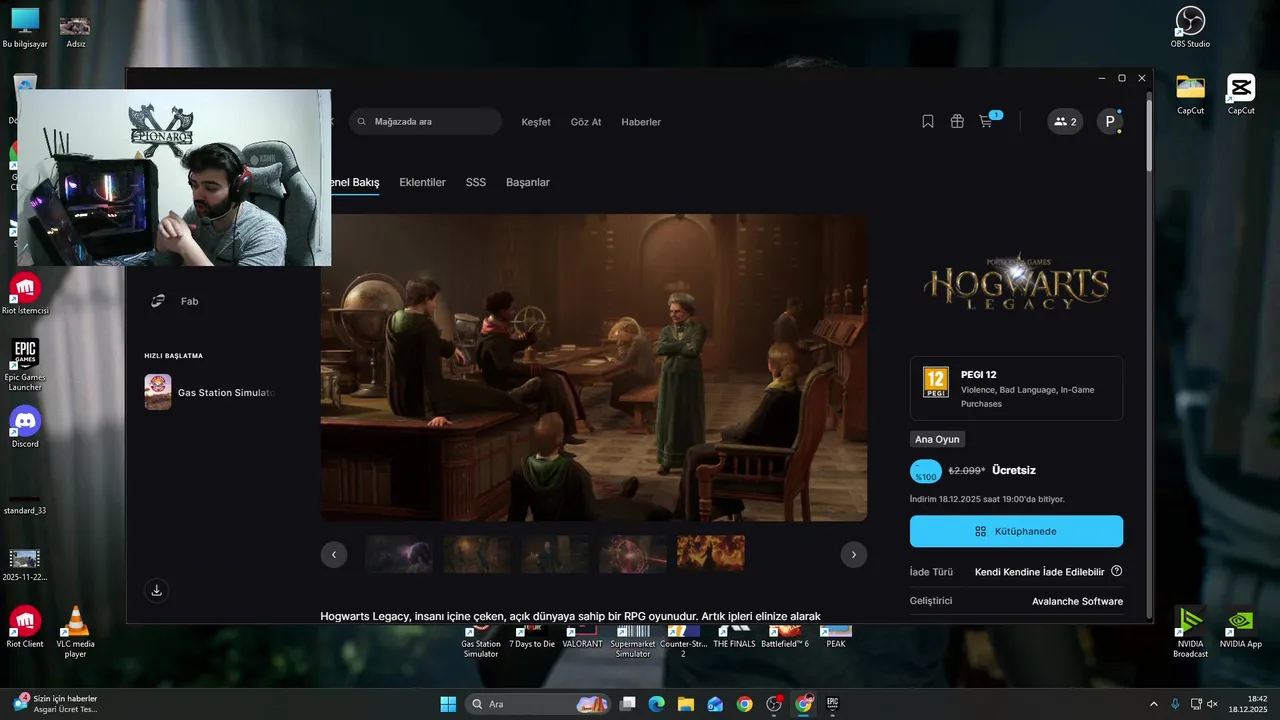Click the PEGI 12 rating badge
1280x720 pixels.
936,382
